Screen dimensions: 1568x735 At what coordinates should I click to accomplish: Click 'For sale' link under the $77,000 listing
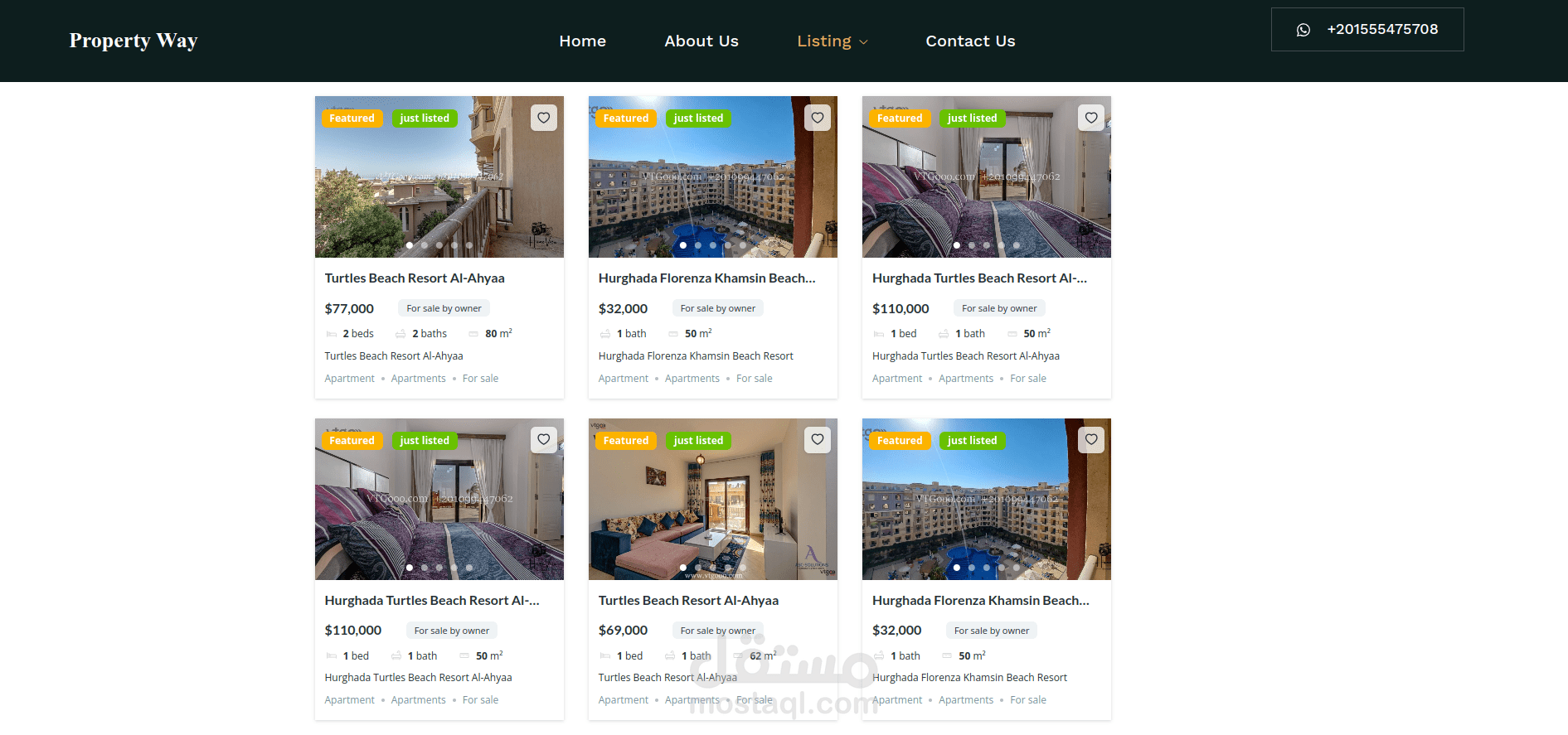[x=481, y=379]
